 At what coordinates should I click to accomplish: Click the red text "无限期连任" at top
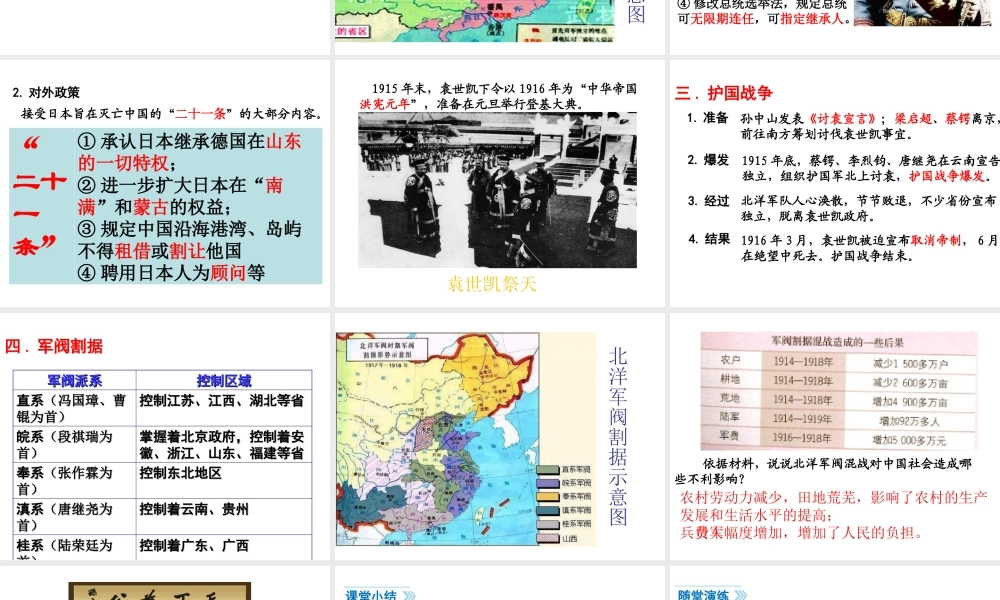point(721,19)
